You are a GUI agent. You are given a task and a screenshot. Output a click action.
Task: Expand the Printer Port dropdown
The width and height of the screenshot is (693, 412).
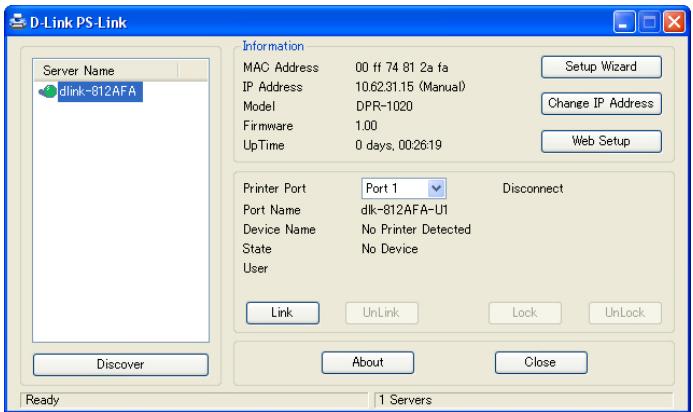436,188
